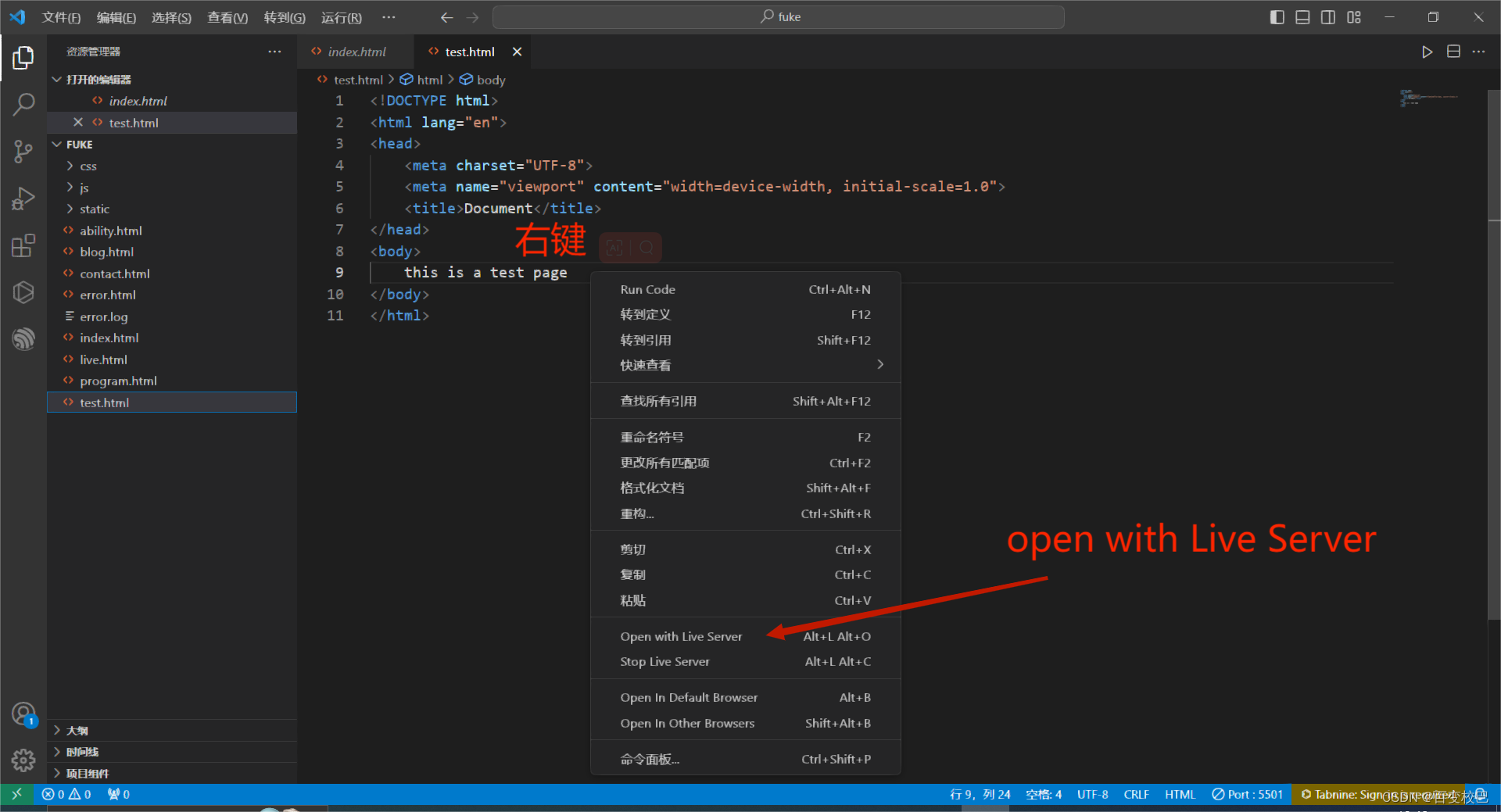Expand the Quick View submenu arrow

pos(880,364)
